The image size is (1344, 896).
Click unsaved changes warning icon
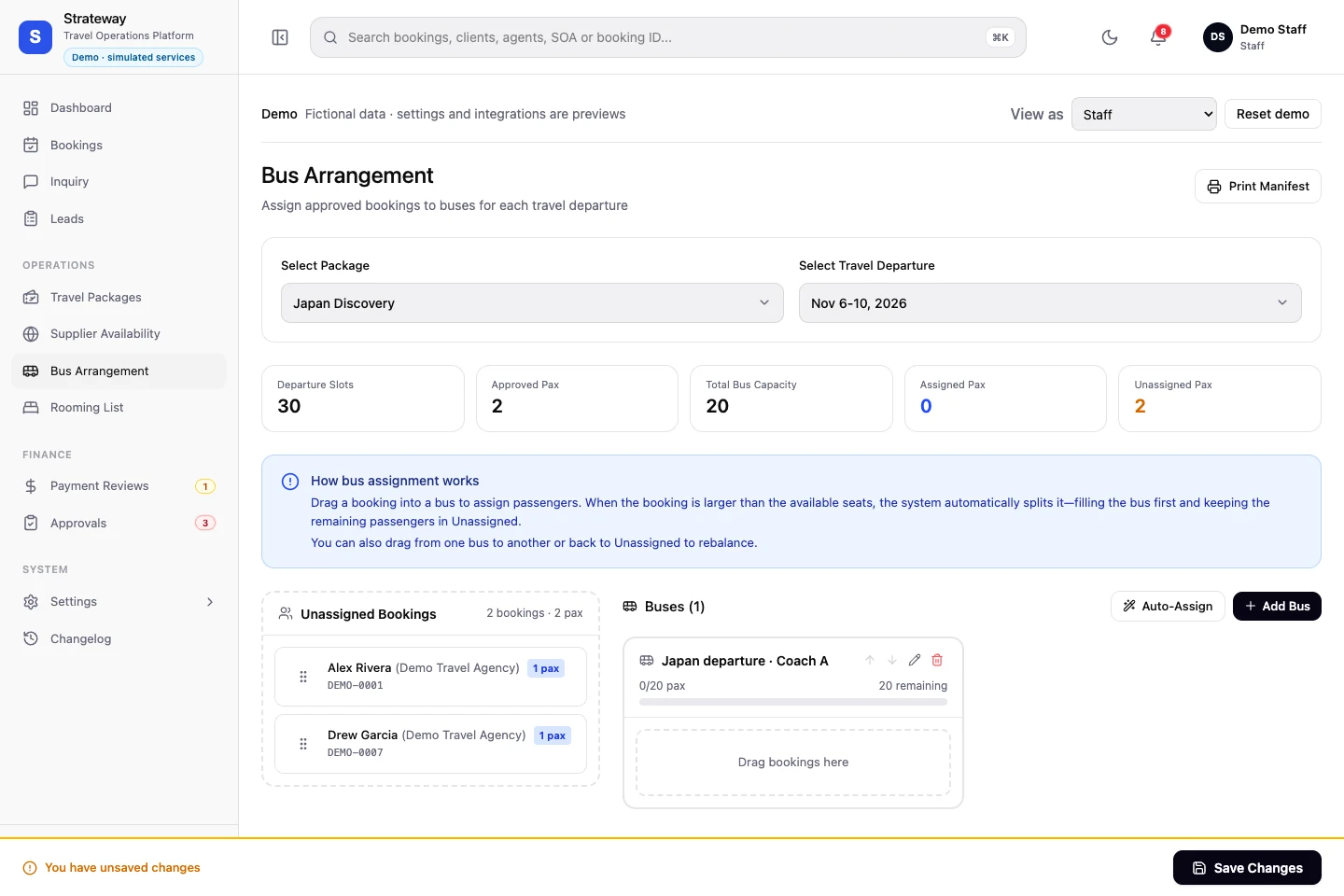[30, 868]
